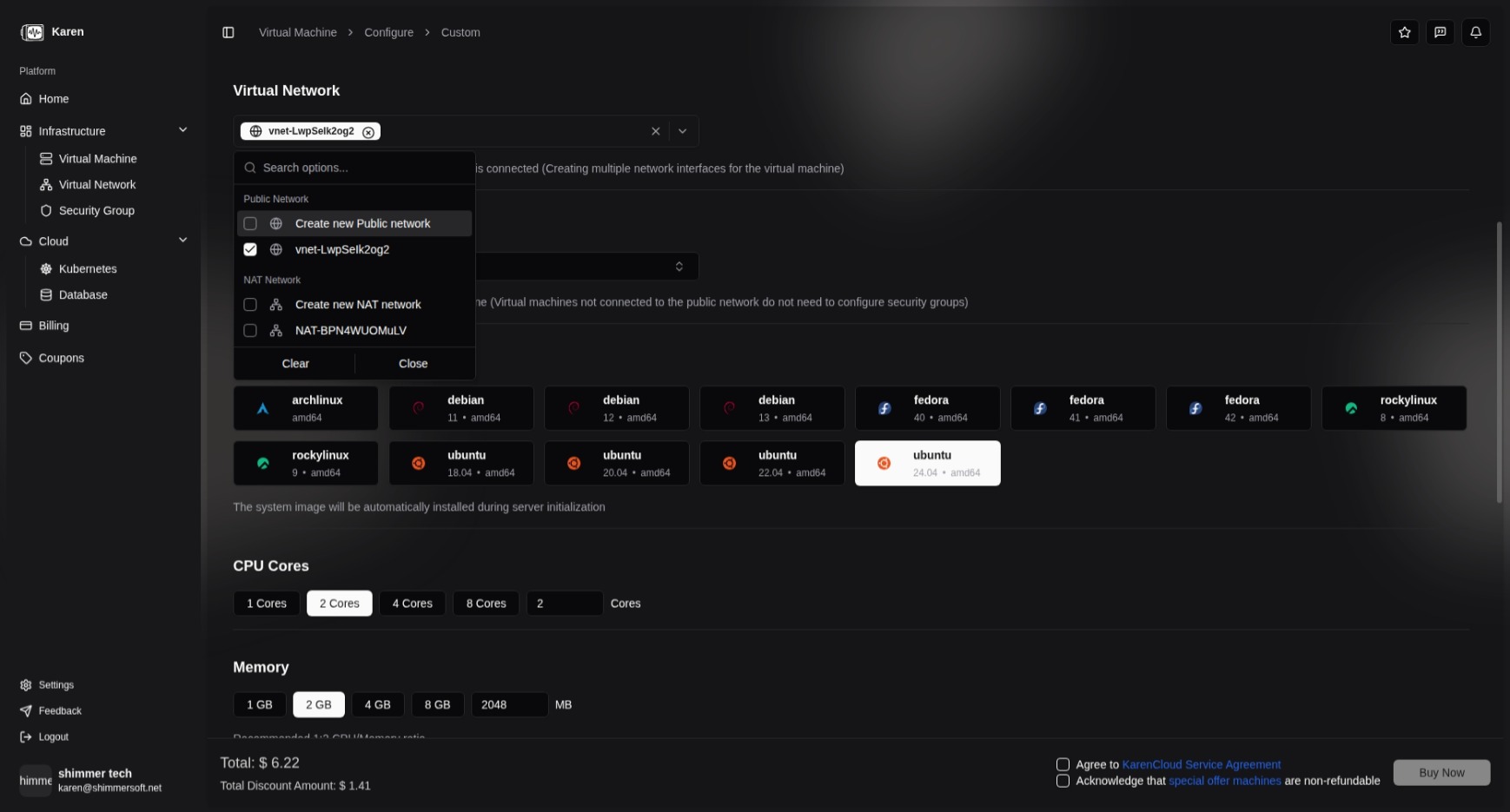
Task: Clear the Virtual Network selection with X icon
Action: pos(656,131)
